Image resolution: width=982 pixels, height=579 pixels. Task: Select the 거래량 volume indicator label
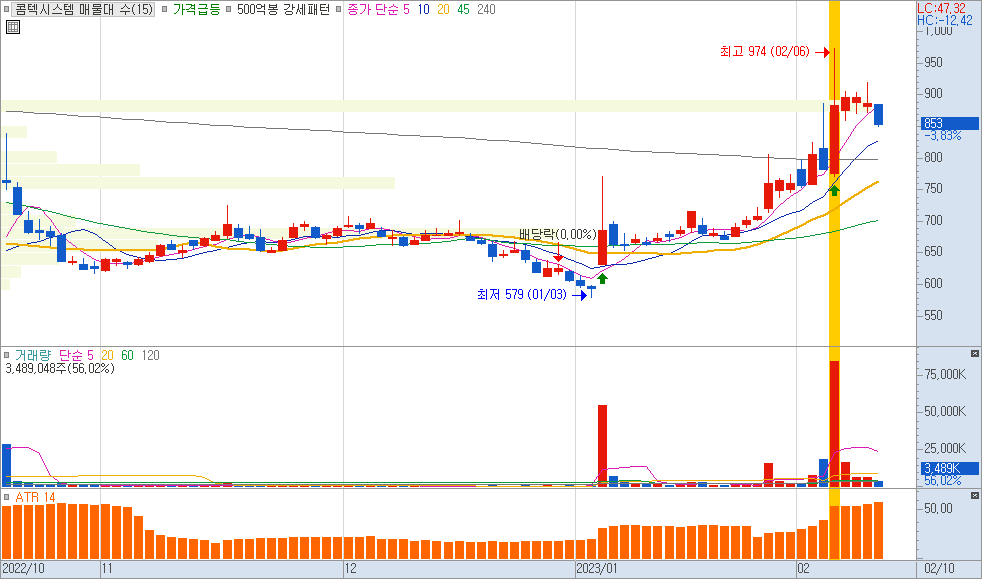[33, 356]
